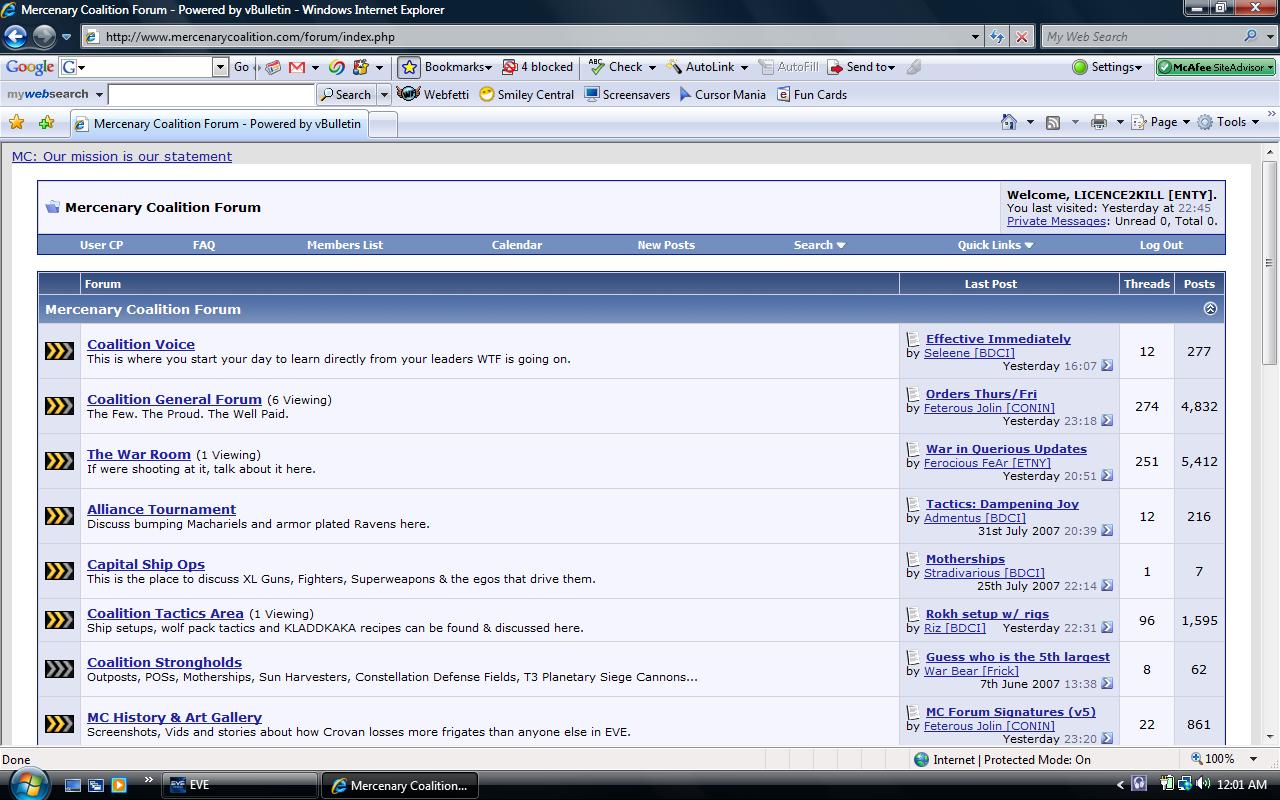Click 'MC: Our mission is our statement' link
The width and height of the screenshot is (1280, 800).
(x=122, y=156)
